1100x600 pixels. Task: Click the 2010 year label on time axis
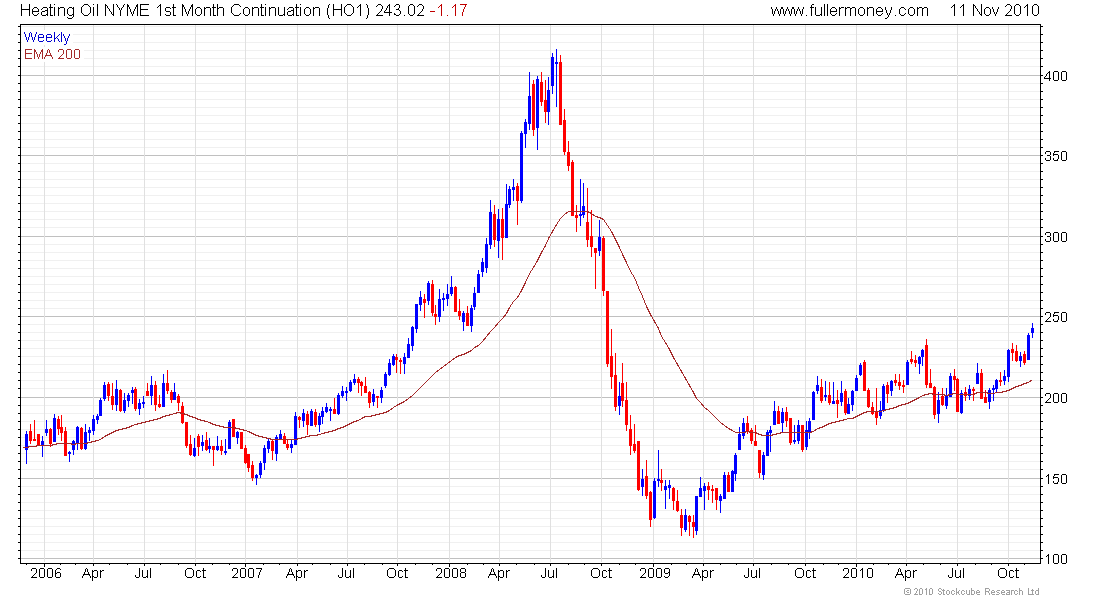857,573
